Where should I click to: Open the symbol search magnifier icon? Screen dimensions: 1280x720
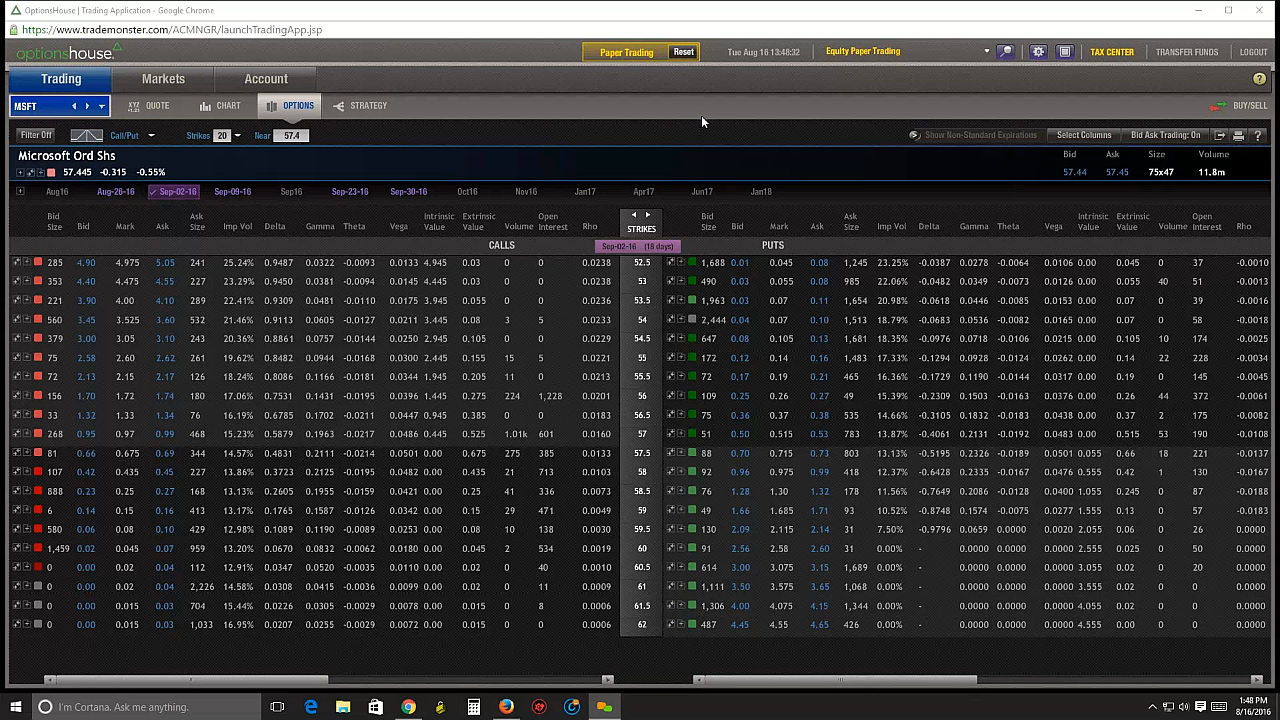1006,52
